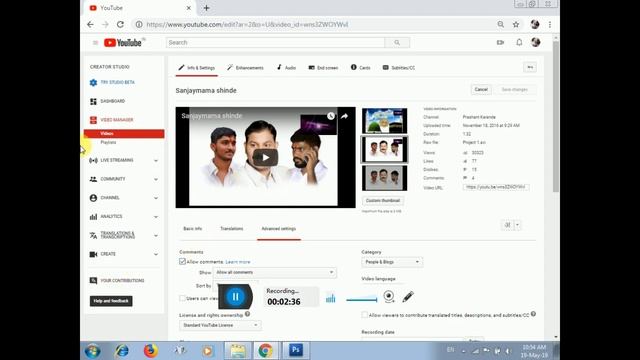
Task: Switch to End screen tab
Action: tap(323, 68)
